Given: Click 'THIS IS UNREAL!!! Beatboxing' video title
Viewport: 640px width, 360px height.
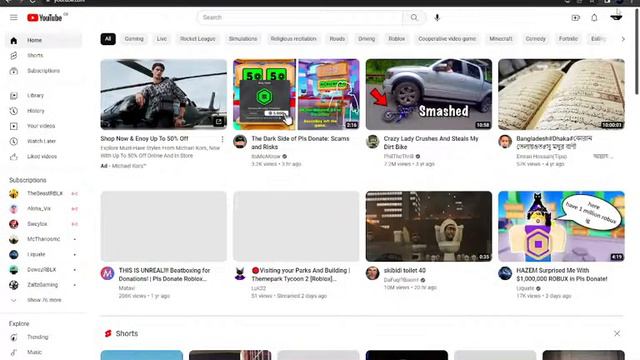Looking at the screenshot, I should [x=164, y=275].
